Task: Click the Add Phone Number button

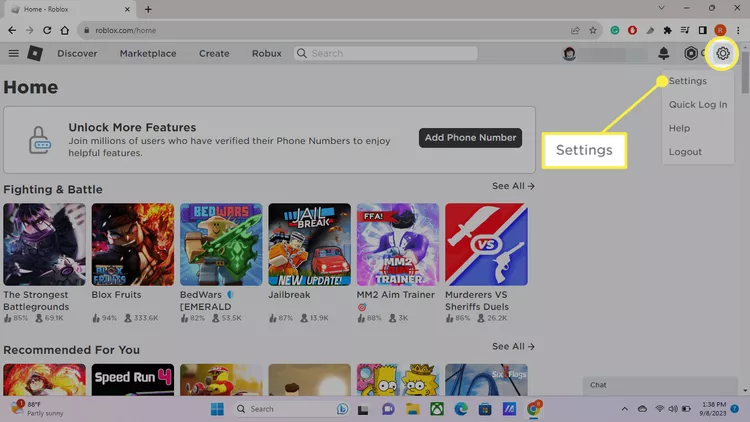Action: (470, 138)
